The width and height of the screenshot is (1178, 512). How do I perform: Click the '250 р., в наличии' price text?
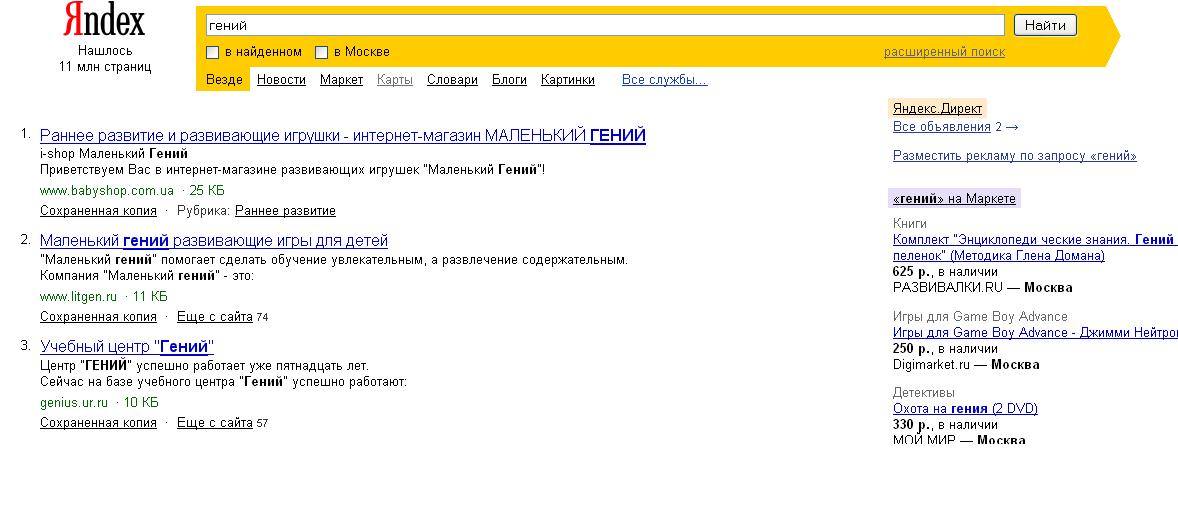(945, 349)
